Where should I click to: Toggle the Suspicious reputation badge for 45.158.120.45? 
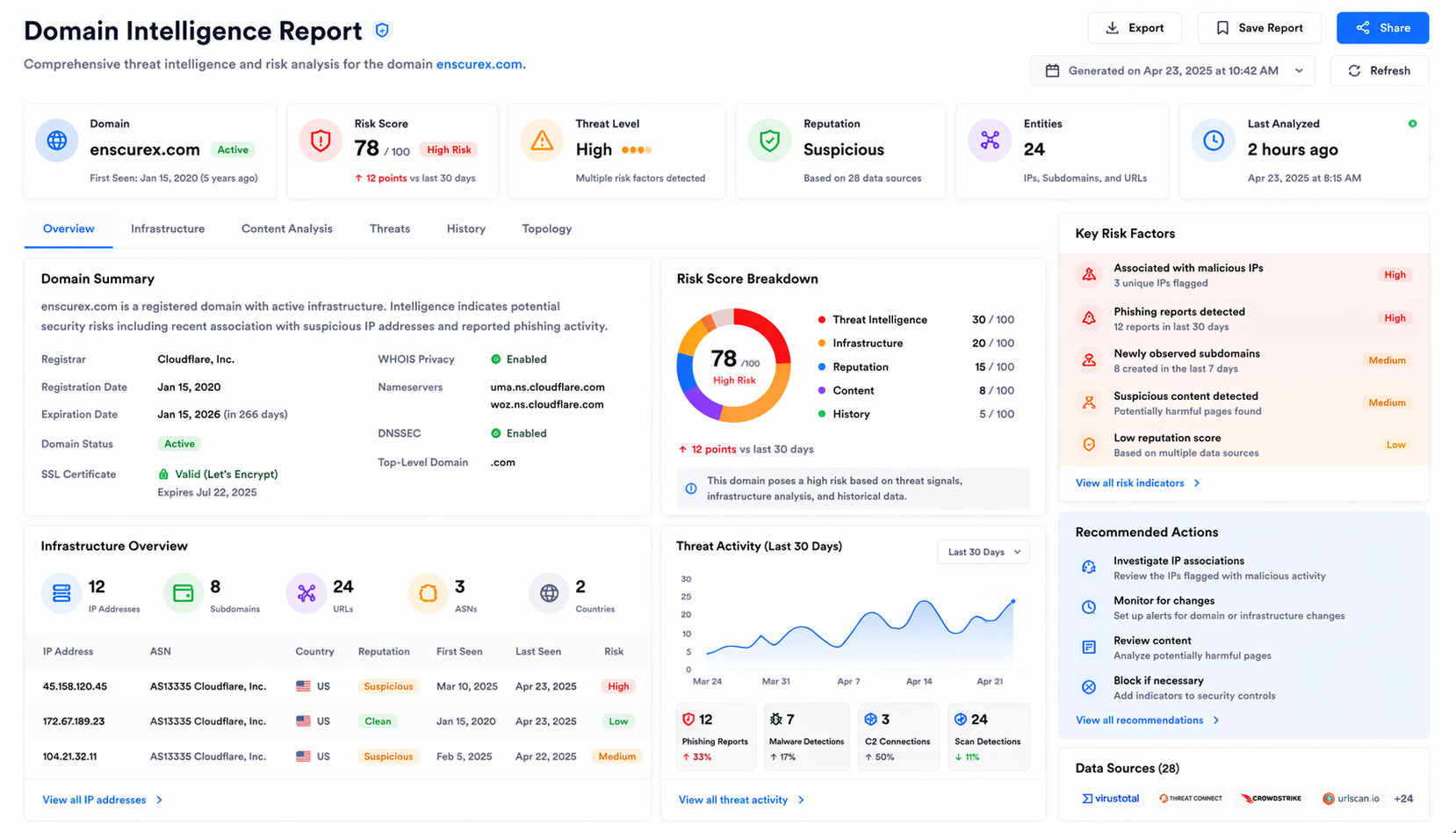(x=387, y=685)
